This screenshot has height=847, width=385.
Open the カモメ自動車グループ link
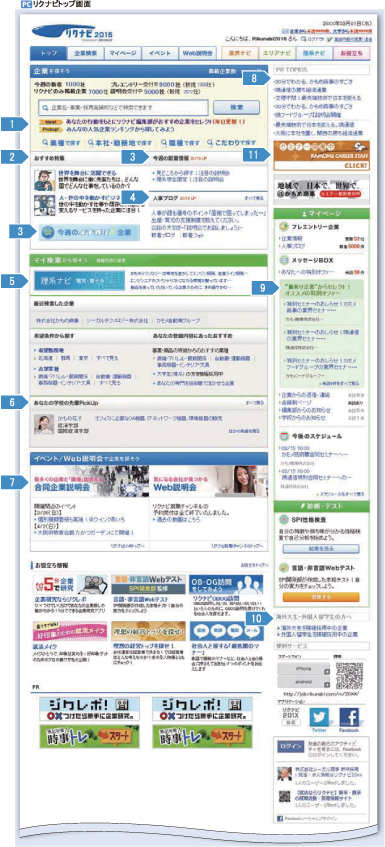pos(177,320)
